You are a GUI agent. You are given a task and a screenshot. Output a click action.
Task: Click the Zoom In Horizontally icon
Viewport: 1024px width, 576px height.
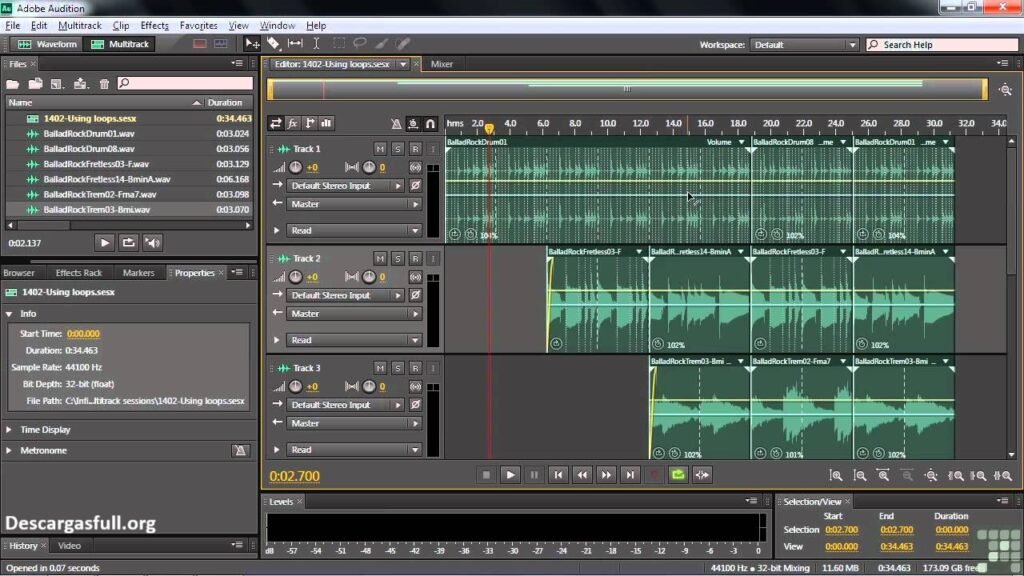click(833, 477)
